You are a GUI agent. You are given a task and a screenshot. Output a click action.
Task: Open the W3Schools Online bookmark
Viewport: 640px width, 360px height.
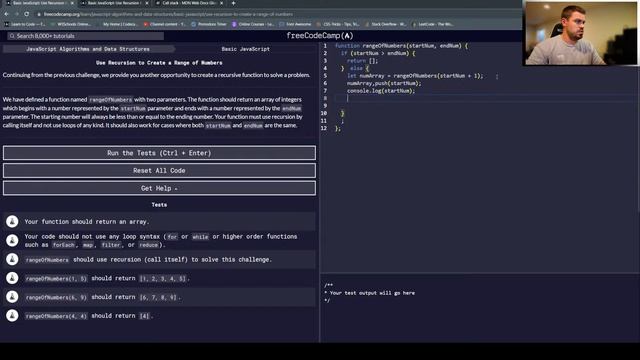[x=71, y=24]
